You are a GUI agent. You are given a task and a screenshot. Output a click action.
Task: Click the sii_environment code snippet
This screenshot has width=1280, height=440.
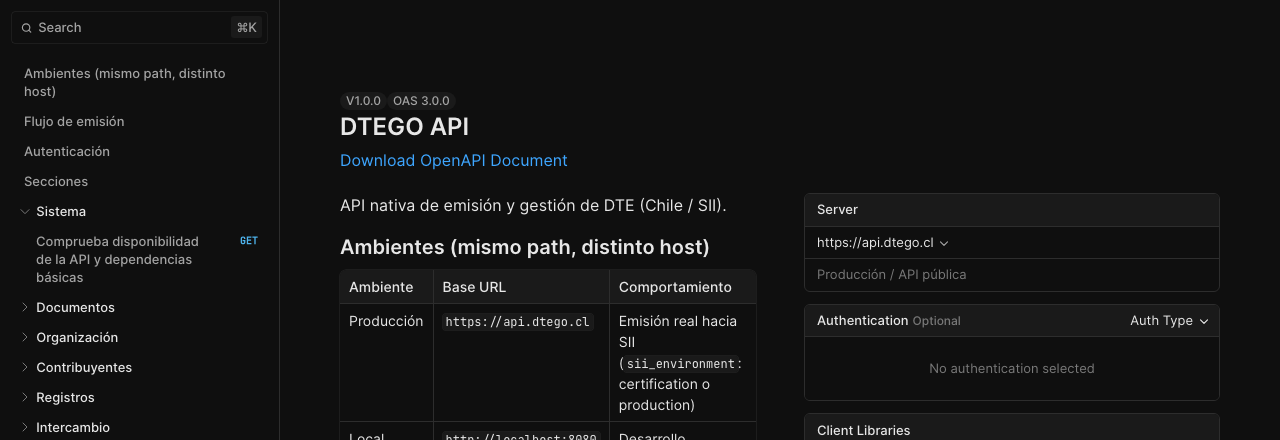(x=680, y=364)
